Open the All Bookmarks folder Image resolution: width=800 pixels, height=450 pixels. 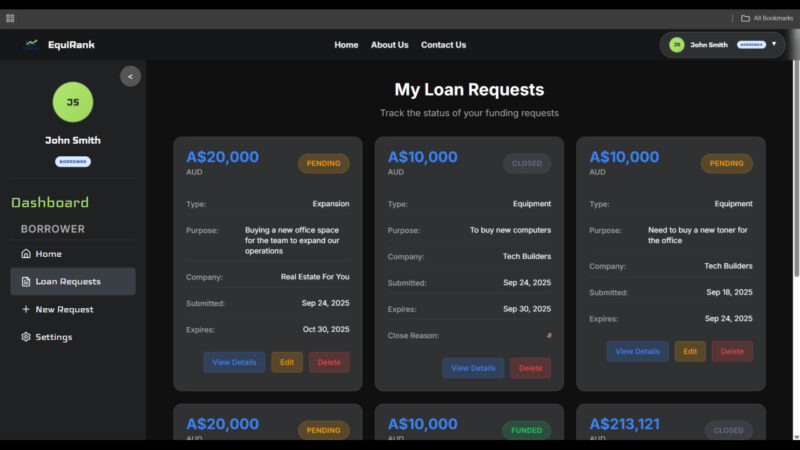point(767,18)
